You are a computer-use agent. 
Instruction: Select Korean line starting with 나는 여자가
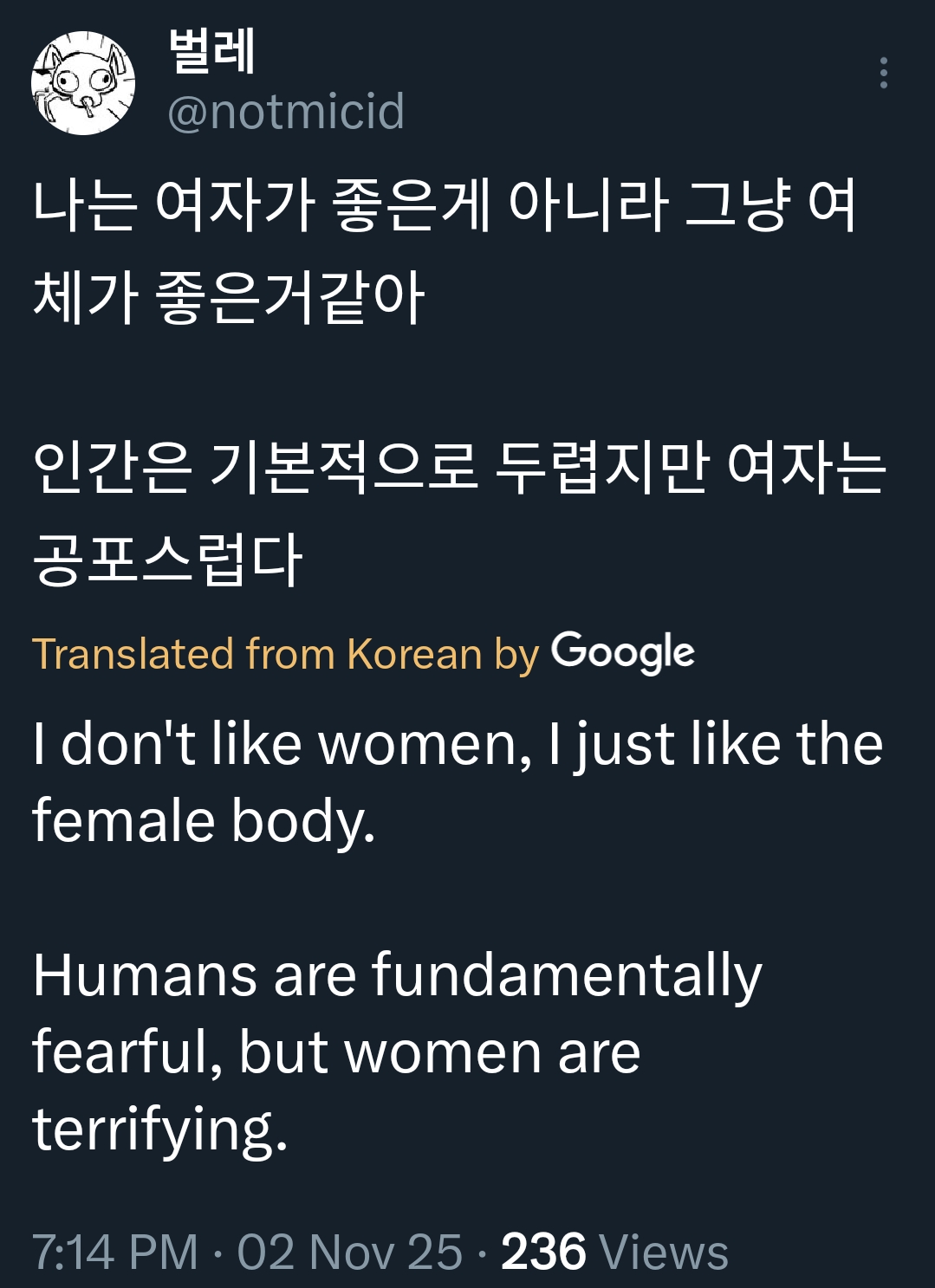445,205
